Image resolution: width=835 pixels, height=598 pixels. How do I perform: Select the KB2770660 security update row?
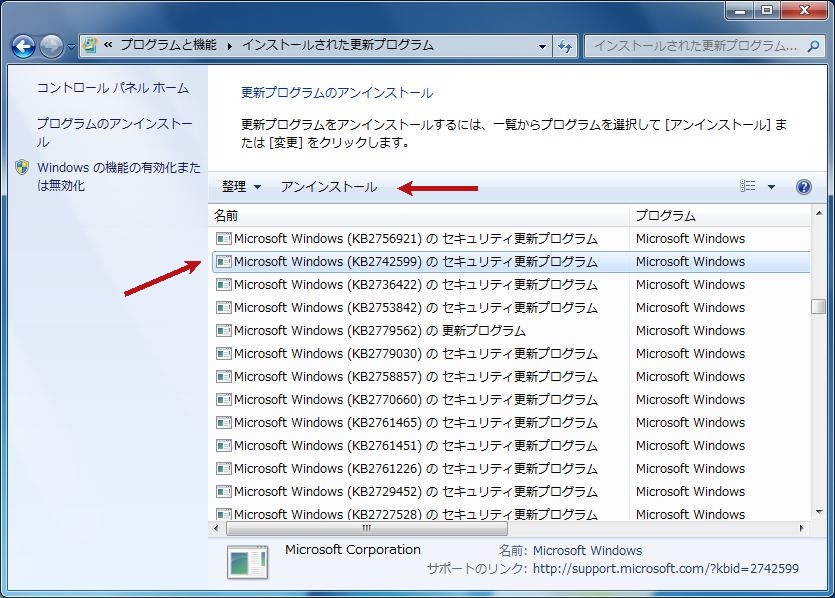point(511,399)
